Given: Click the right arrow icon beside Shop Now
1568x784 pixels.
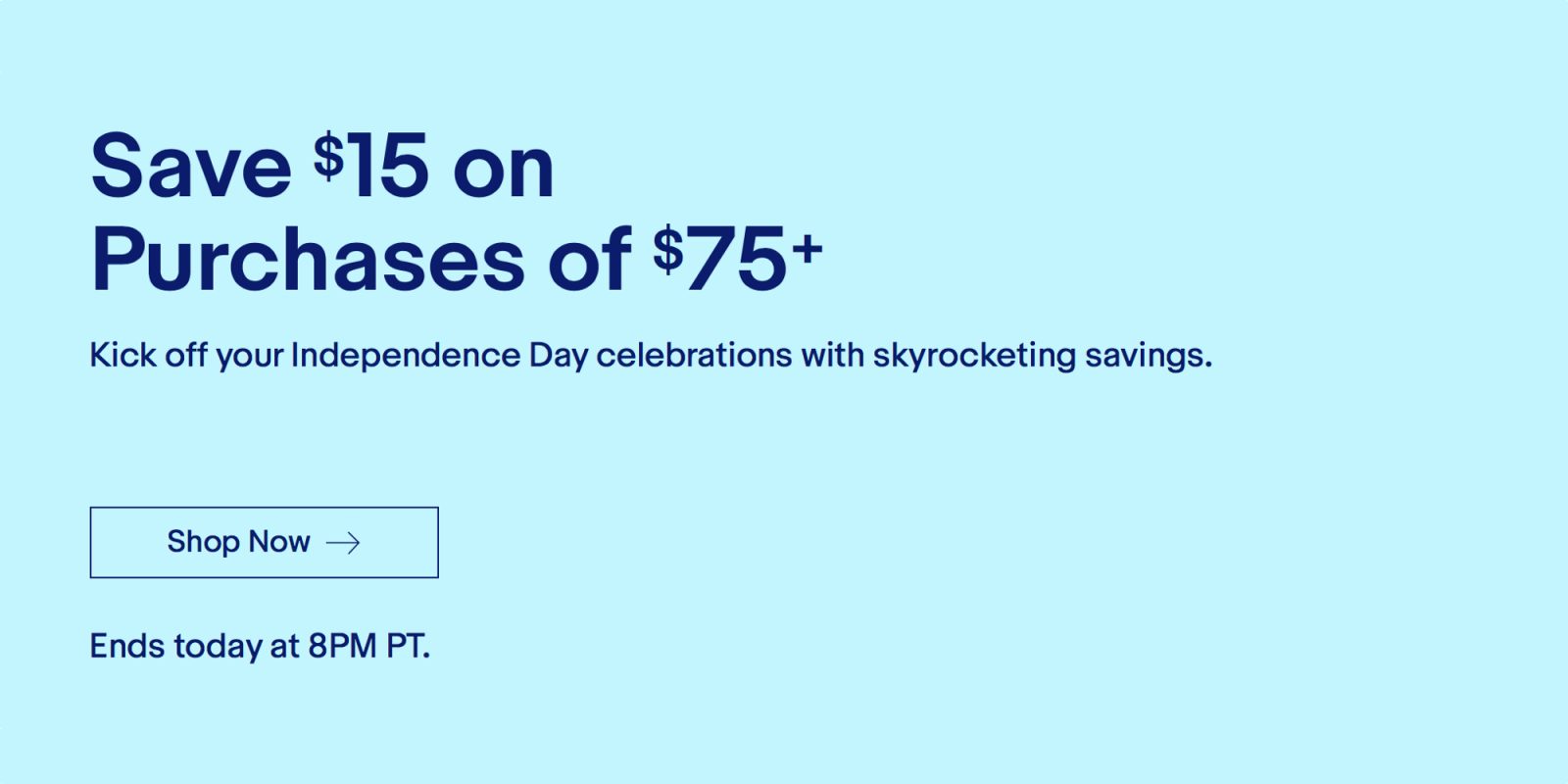Looking at the screenshot, I should click(343, 543).
